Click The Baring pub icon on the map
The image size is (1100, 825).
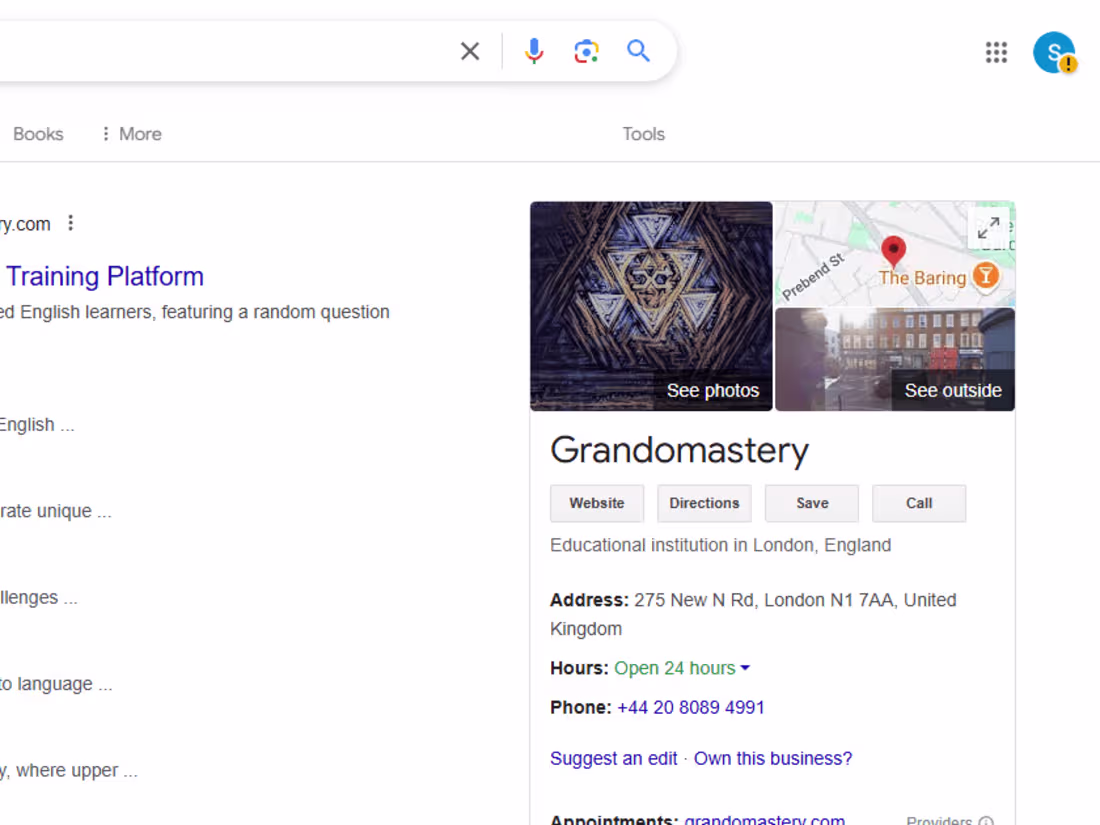tap(985, 277)
